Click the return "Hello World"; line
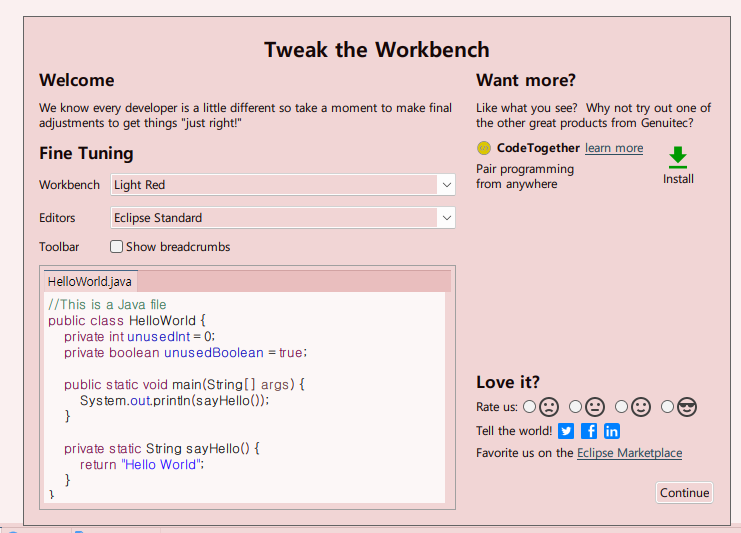Screen dimensions: 741x533 (x=142, y=464)
